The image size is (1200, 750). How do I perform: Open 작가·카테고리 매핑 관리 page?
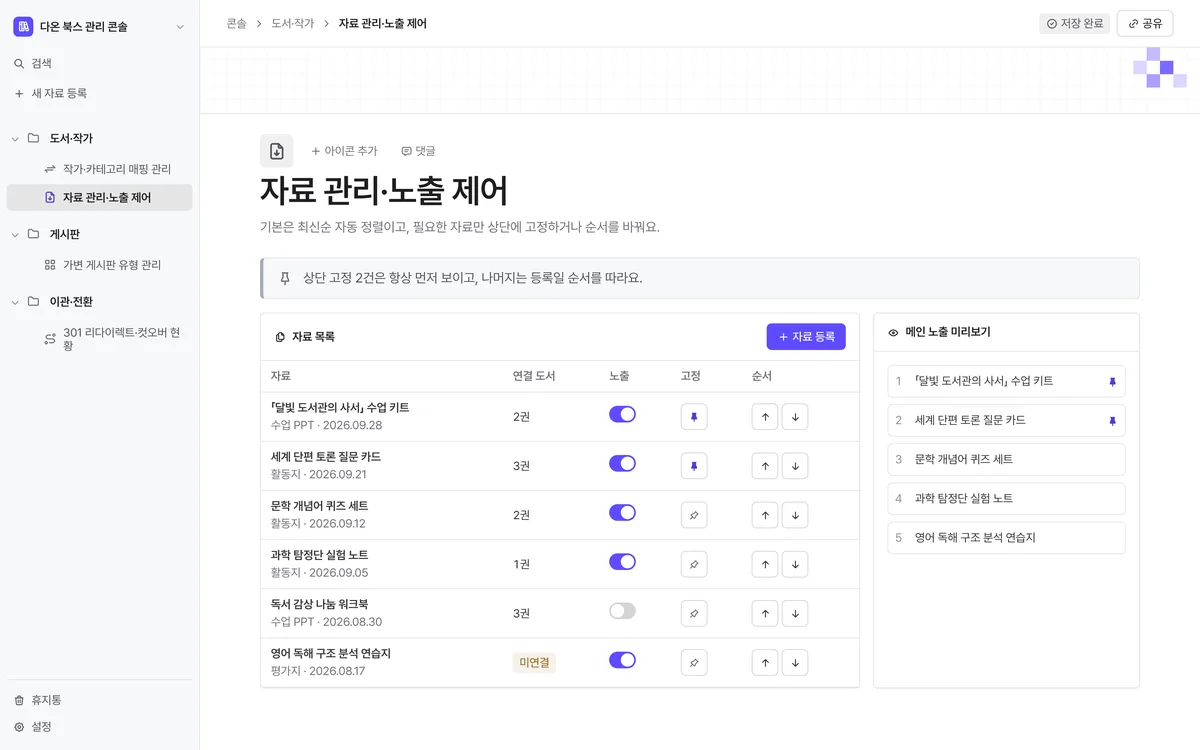(x=99, y=169)
